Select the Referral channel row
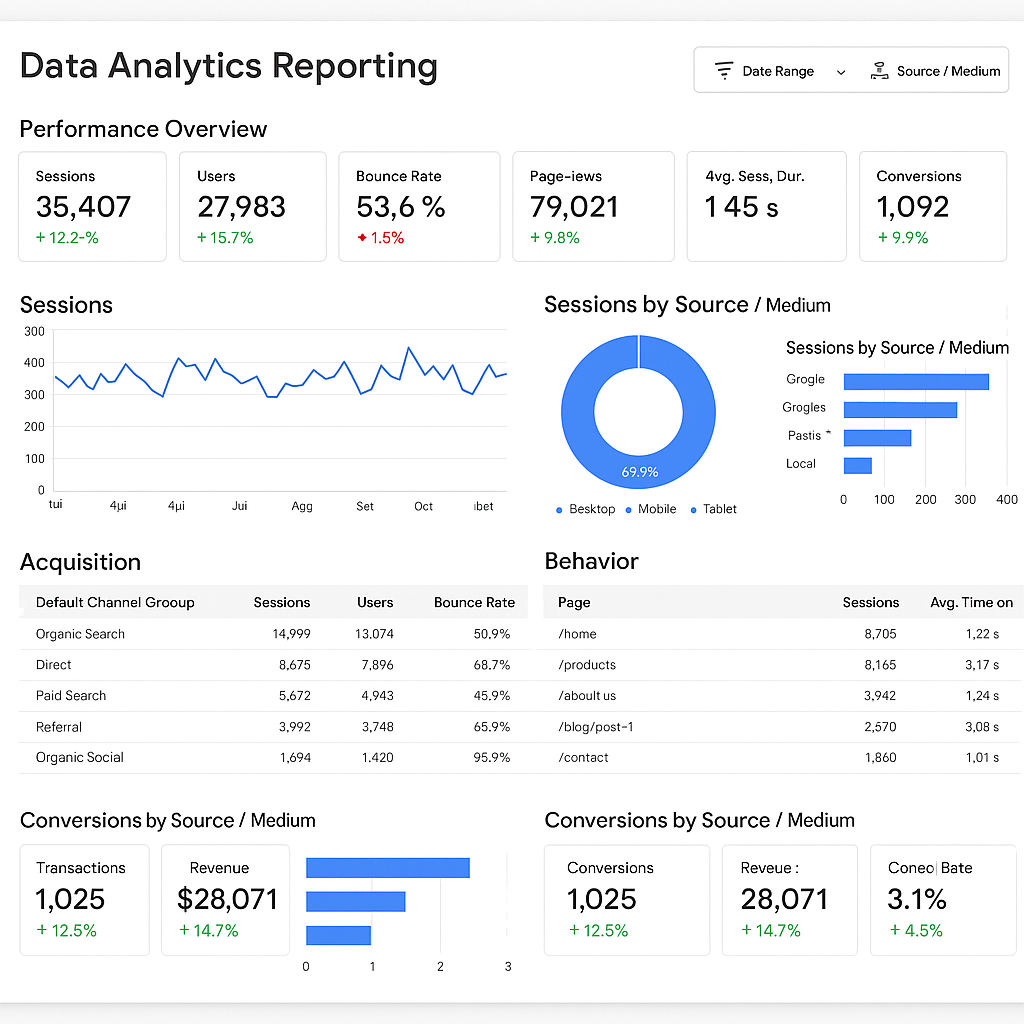The height and width of the screenshot is (1024, 1024). (273, 727)
